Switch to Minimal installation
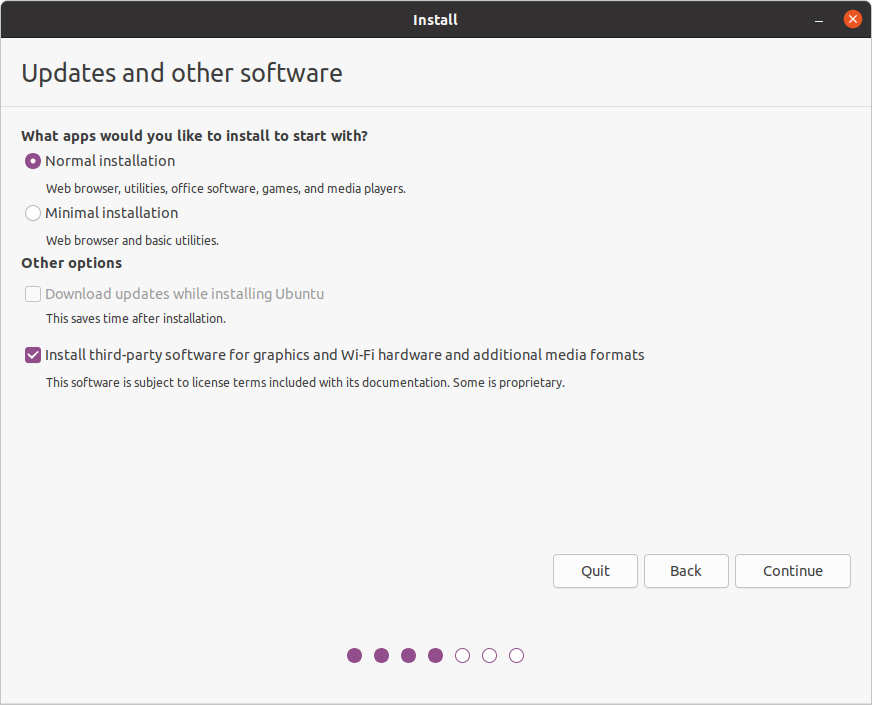 pos(32,213)
